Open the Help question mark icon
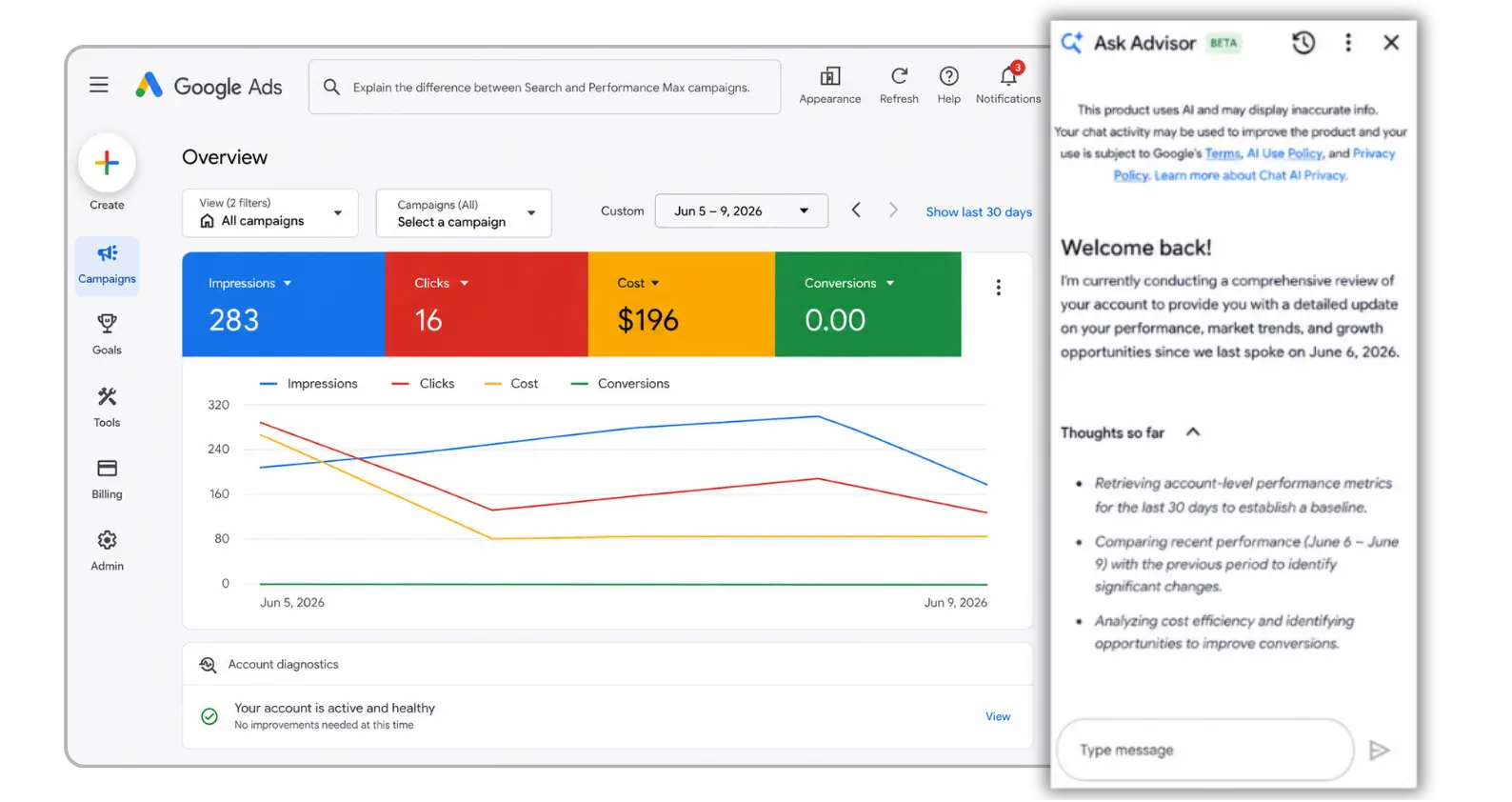 click(x=948, y=76)
